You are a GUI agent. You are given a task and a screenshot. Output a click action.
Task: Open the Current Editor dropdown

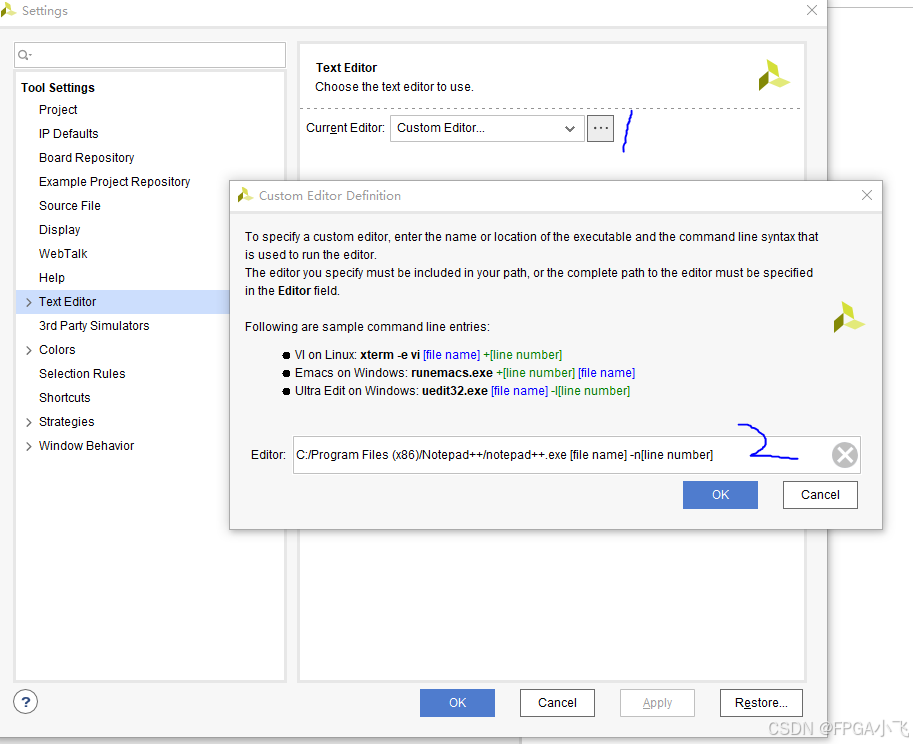point(487,128)
